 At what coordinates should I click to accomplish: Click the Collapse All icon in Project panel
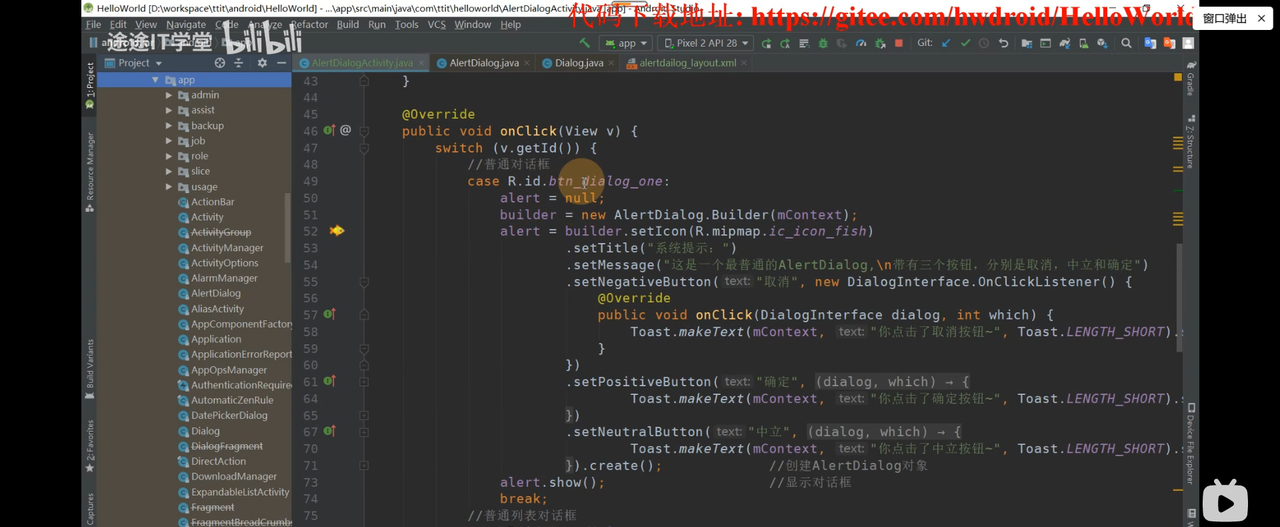(240, 62)
